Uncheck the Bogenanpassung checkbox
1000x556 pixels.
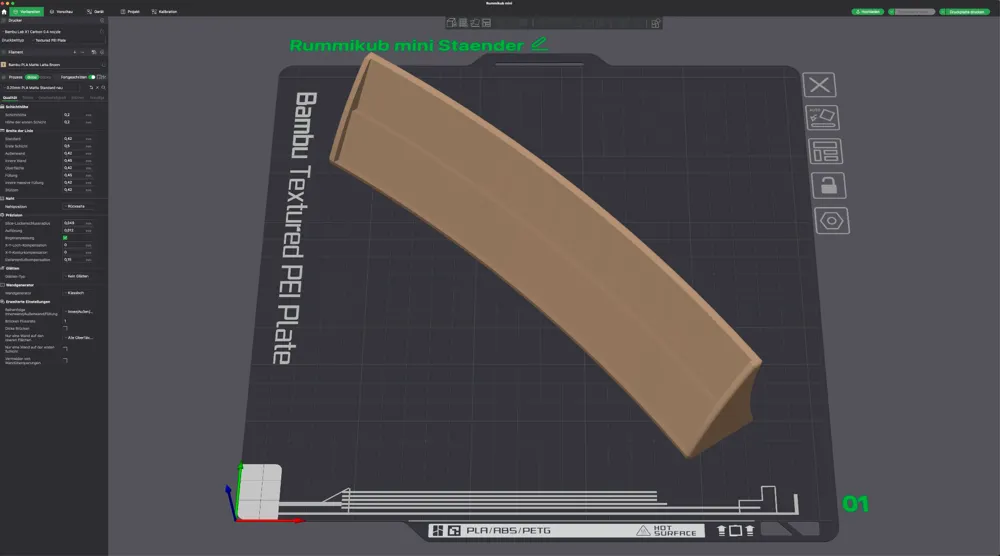66,237
